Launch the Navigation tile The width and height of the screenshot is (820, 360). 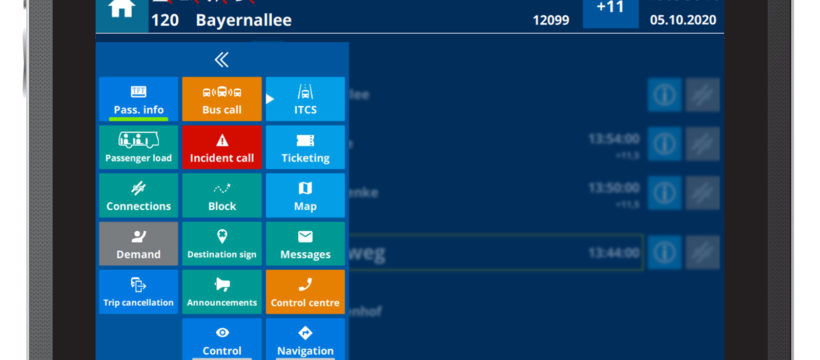pos(305,339)
